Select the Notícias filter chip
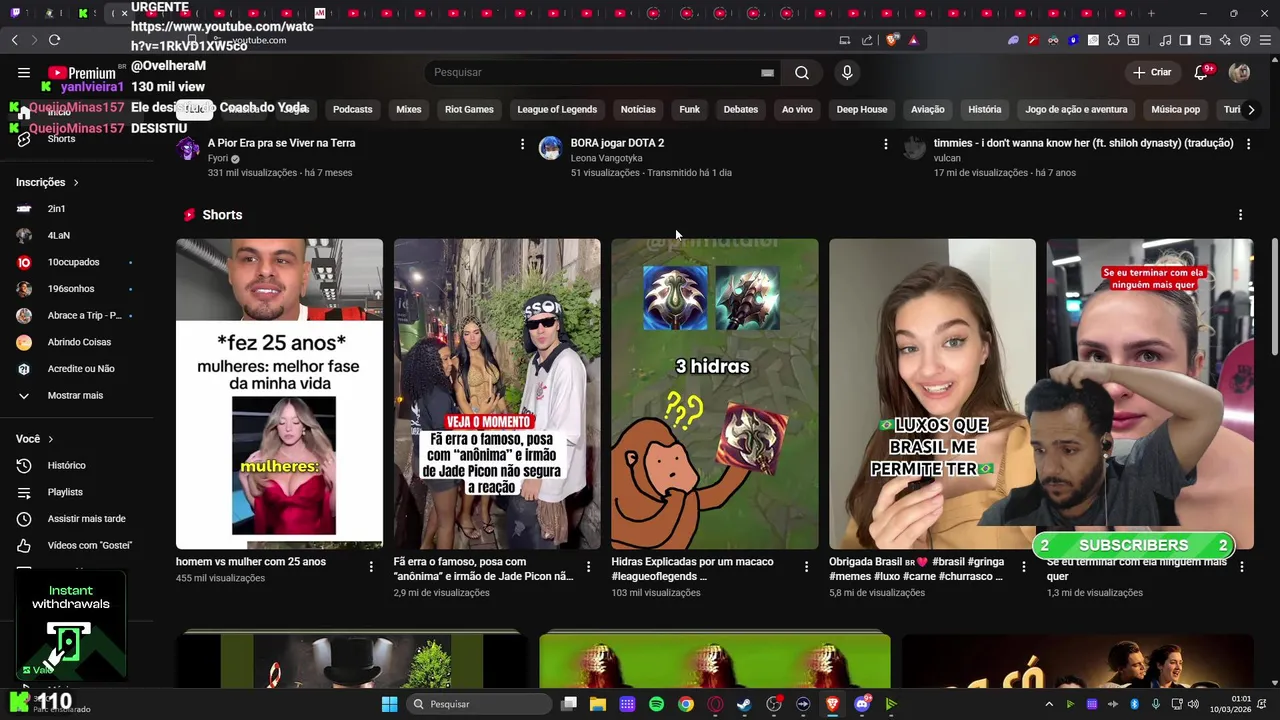Viewport: 1280px width, 720px height. 638,109
